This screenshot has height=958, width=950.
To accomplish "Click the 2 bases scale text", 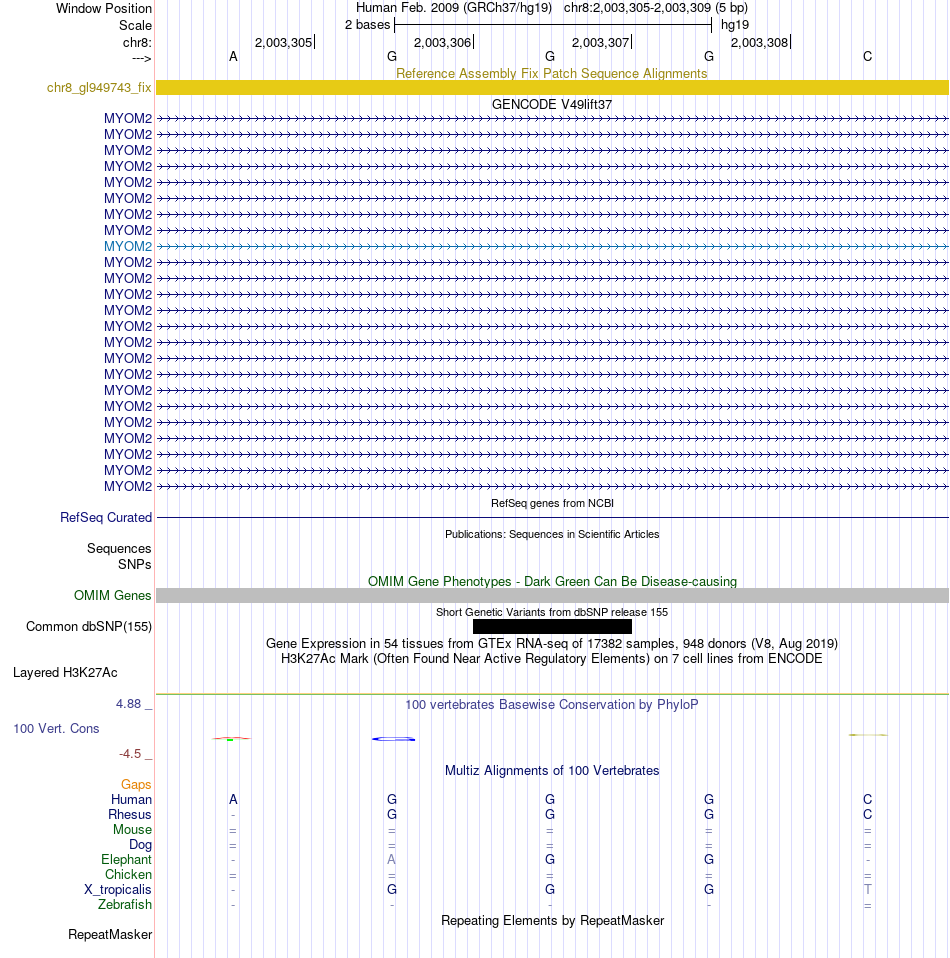I will pyautogui.click(x=367, y=25).
